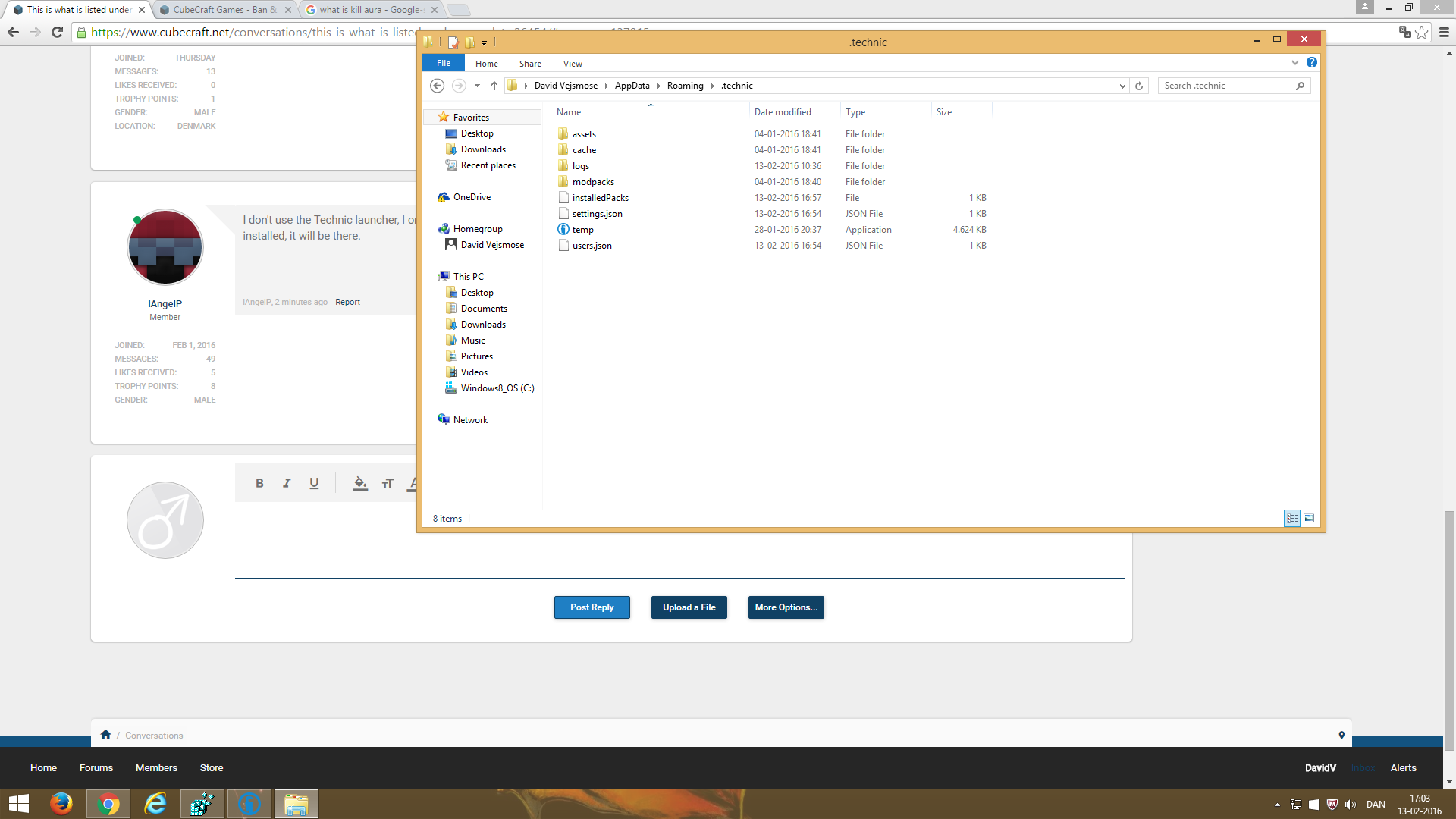Expand the Explorer ribbon chevron
1456x819 pixels.
(x=1295, y=63)
